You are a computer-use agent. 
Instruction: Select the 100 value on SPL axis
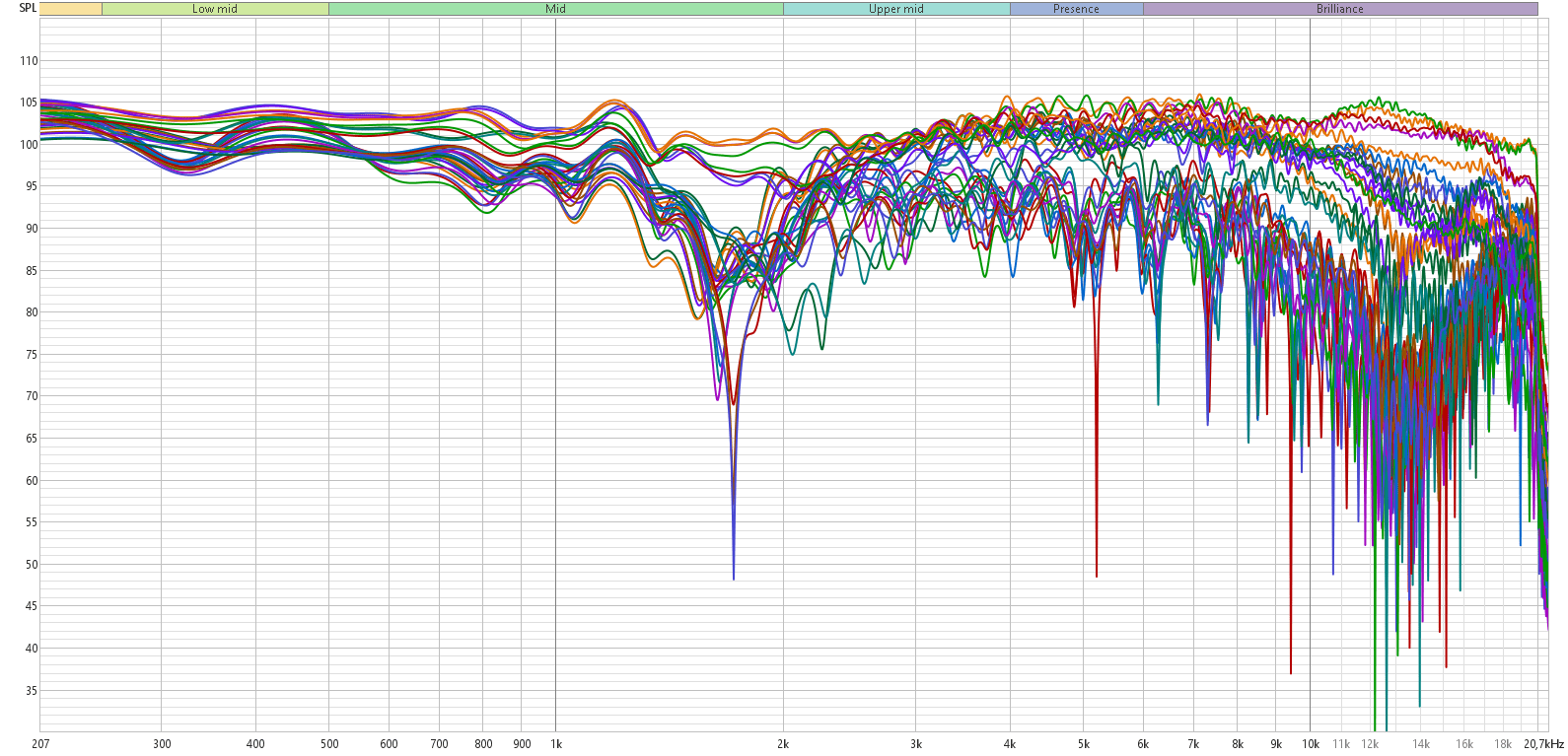[29, 145]
